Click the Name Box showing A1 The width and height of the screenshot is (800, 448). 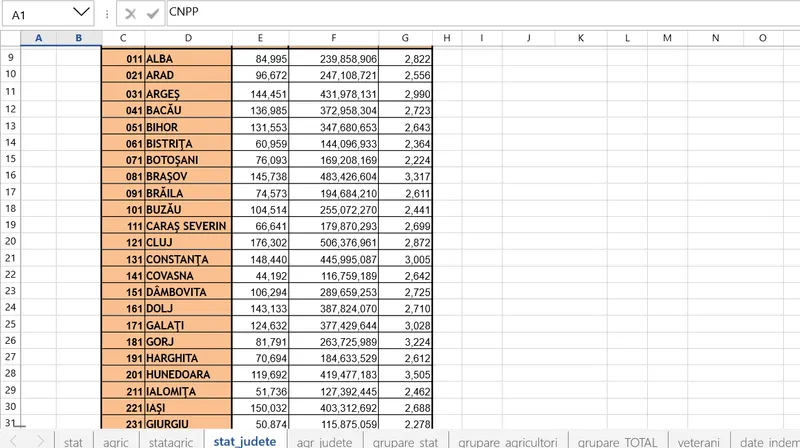[40, 15]
